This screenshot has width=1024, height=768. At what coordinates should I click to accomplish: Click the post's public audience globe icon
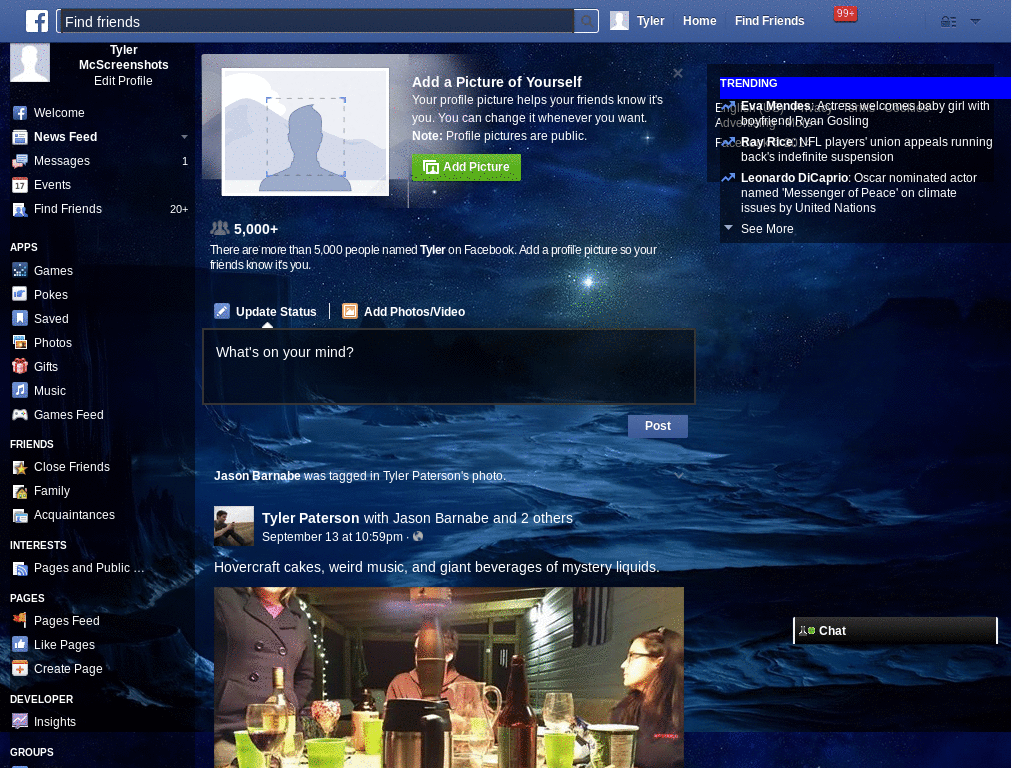click(418, 537)
